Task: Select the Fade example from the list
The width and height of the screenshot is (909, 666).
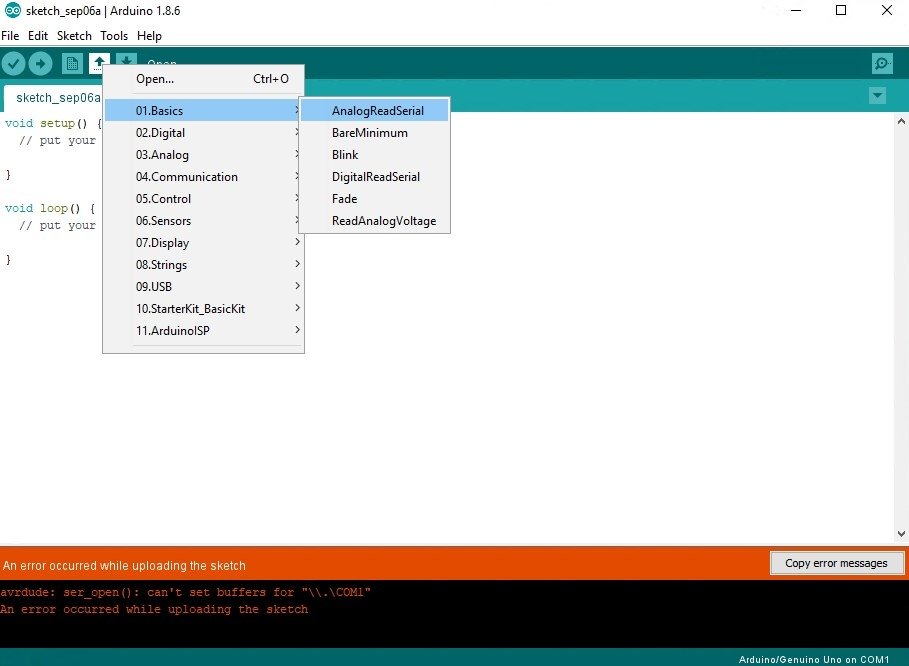Action: [343, 198]
